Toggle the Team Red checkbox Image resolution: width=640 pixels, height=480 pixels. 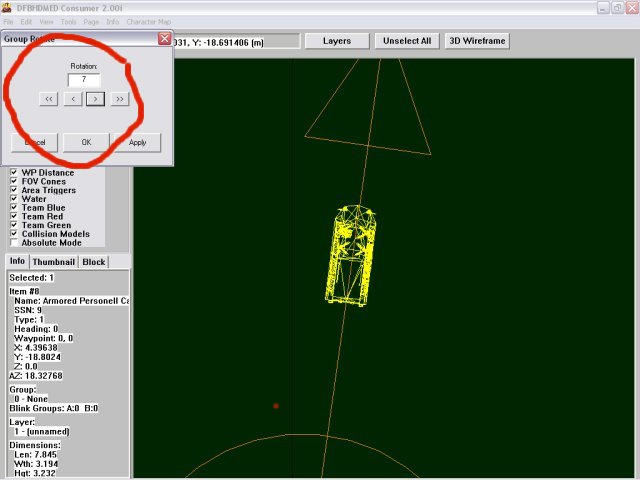(x=14, y=217)
